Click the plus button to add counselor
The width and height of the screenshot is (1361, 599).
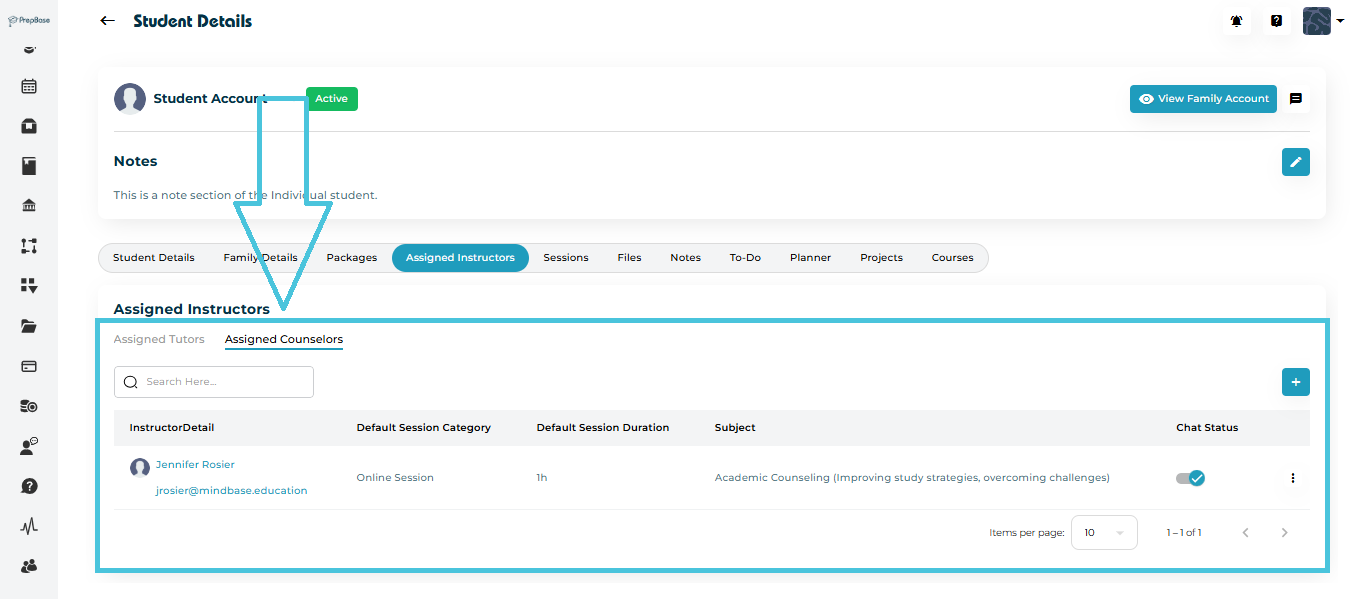click(x=1296, y=382)
